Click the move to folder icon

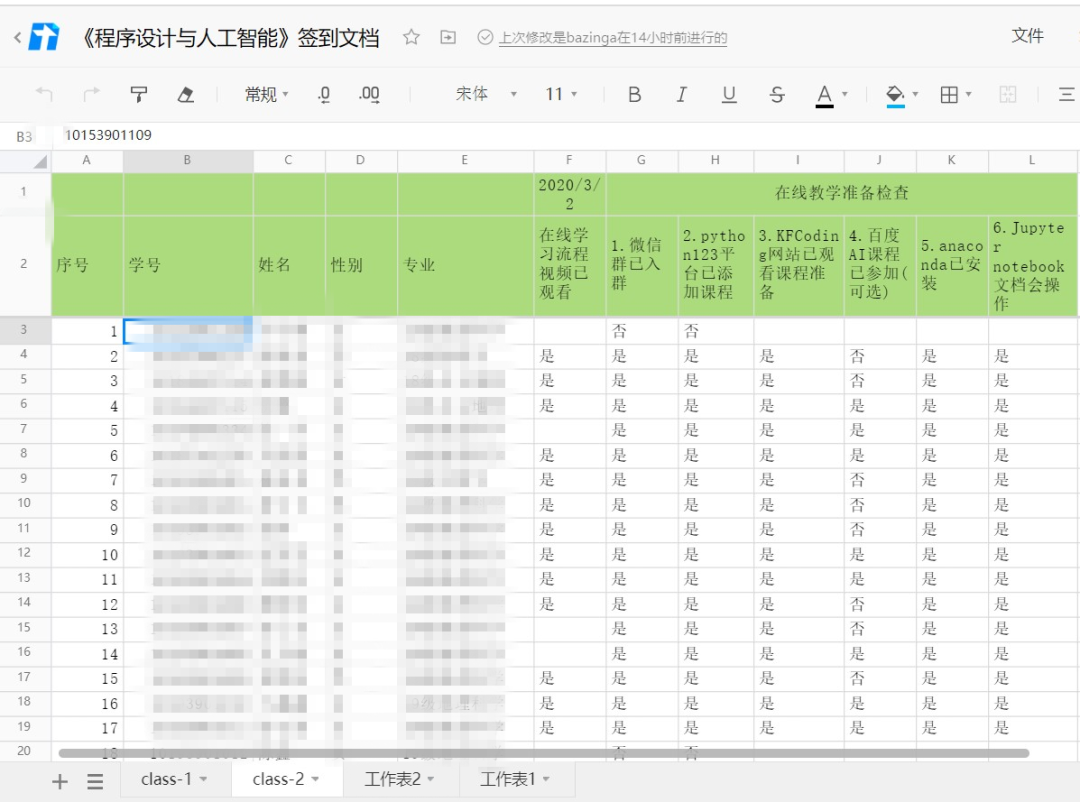point(448,38)
